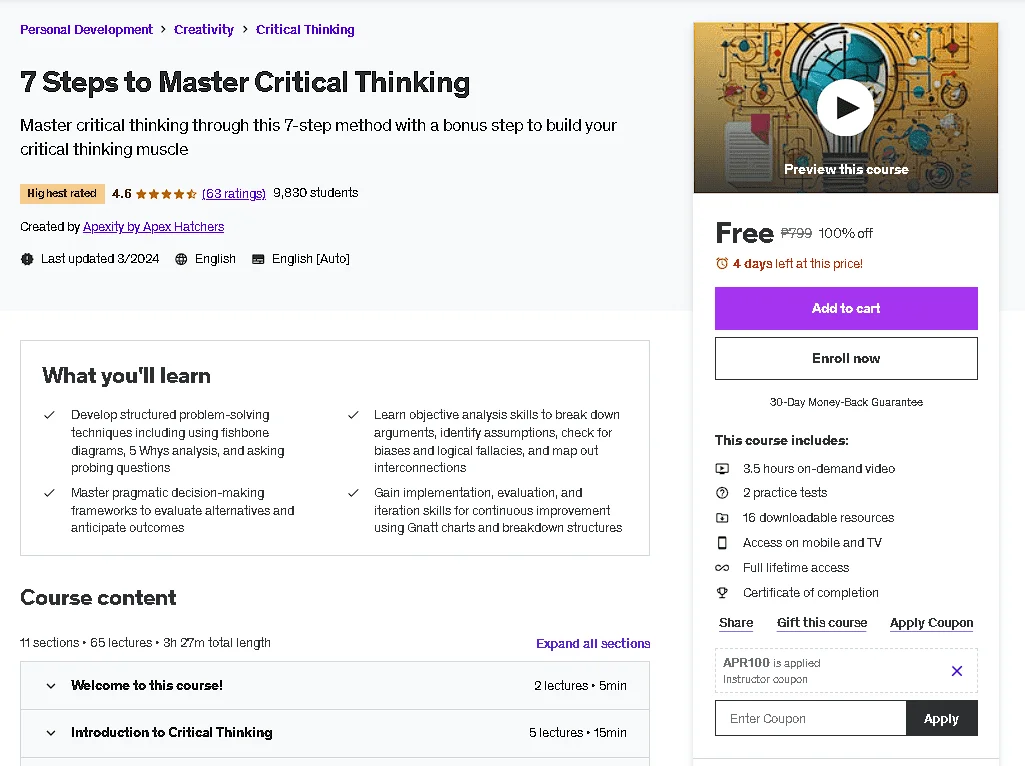
Task: Focus the Enter Coupon input field
Action: click(x=811, y=718)
